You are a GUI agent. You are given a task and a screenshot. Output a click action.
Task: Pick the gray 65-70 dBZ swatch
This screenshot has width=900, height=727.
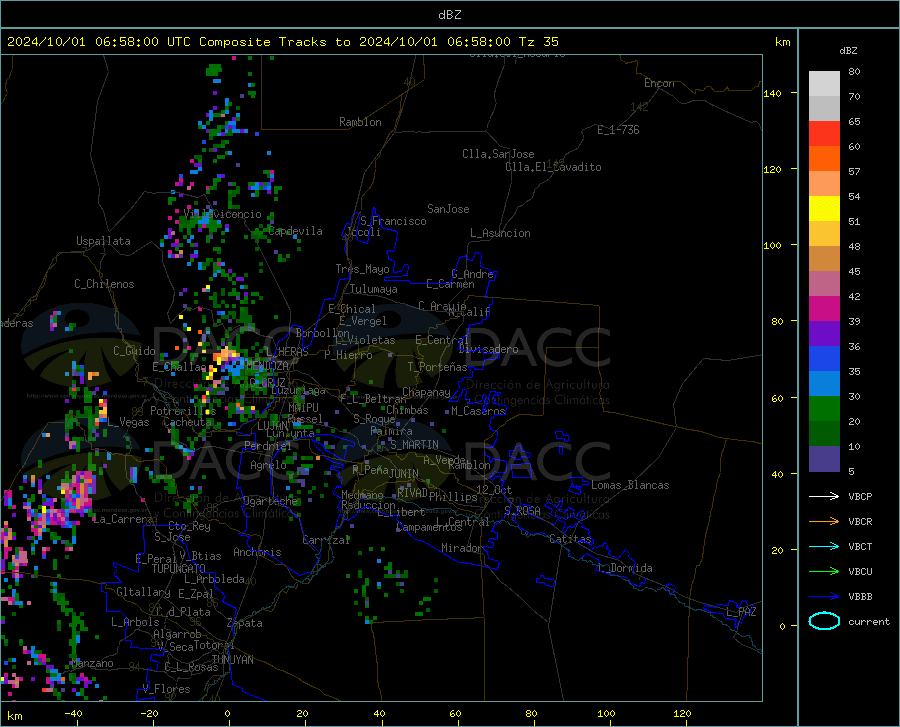(824, 108)
